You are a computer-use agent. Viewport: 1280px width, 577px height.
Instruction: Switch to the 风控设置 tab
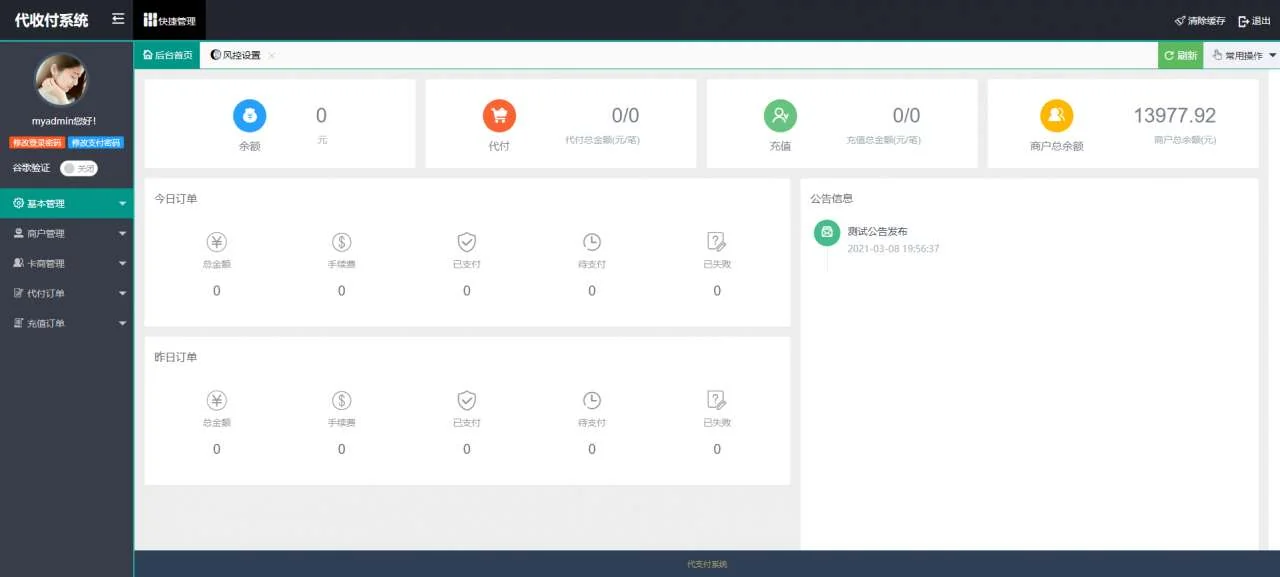coord(240,55)
